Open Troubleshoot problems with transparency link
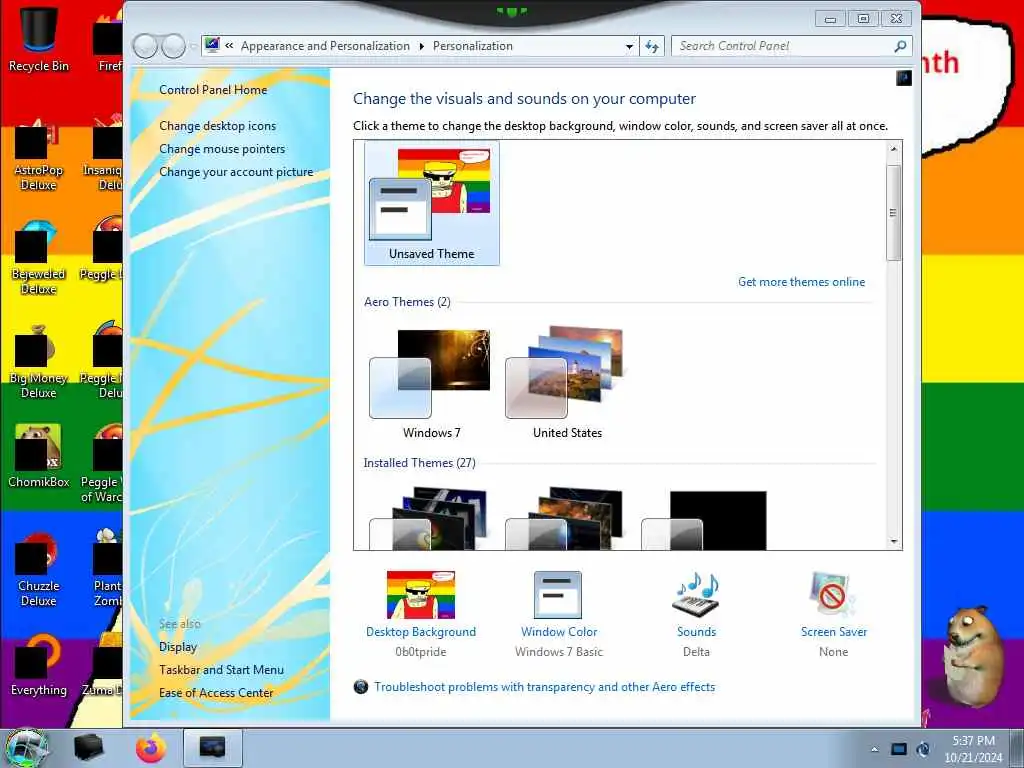The height and width of the screenshot is (768, 1024). [x=544, y=686]
